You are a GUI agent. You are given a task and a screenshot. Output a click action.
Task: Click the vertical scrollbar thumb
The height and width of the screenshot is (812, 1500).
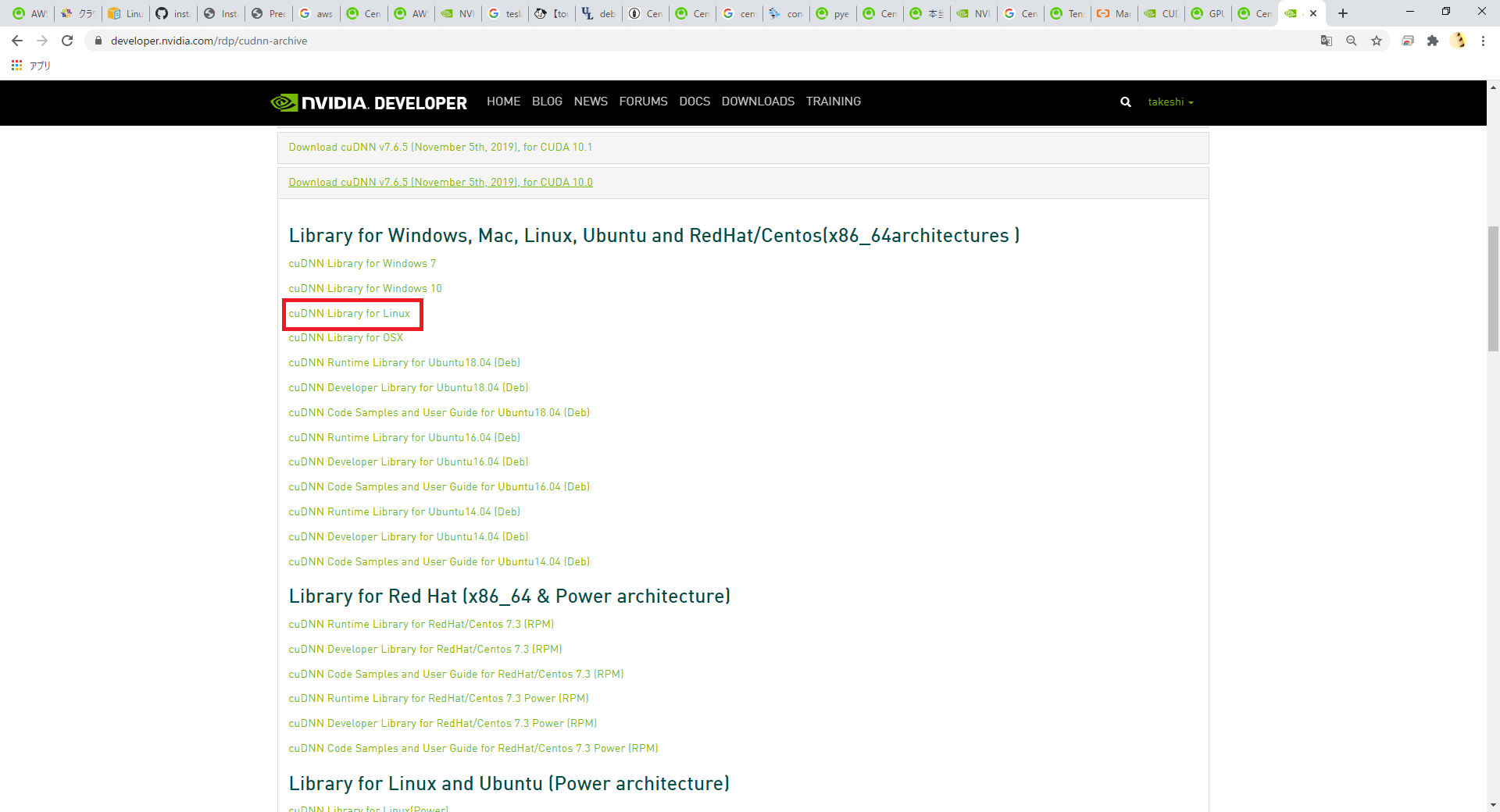(1493, 289)
